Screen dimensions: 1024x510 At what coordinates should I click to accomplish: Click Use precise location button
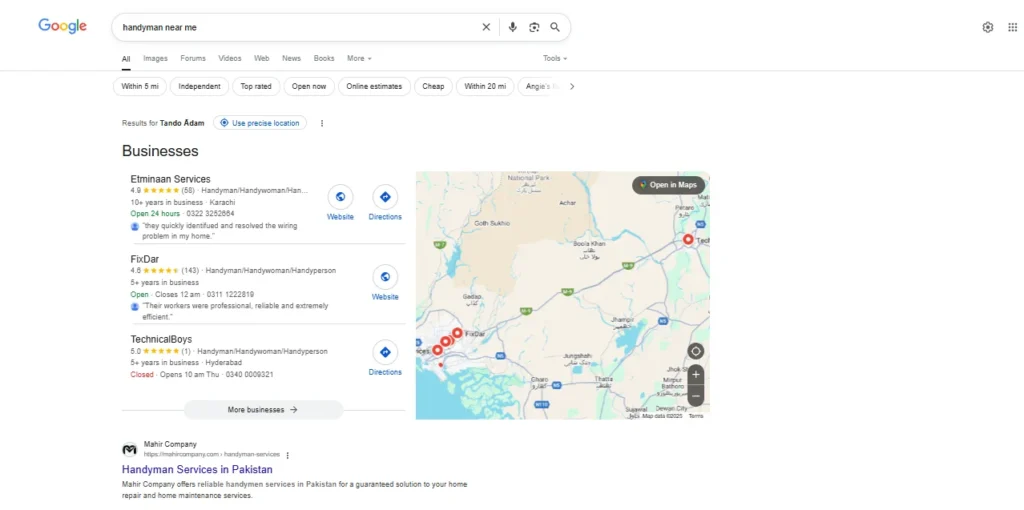(260, 123)
